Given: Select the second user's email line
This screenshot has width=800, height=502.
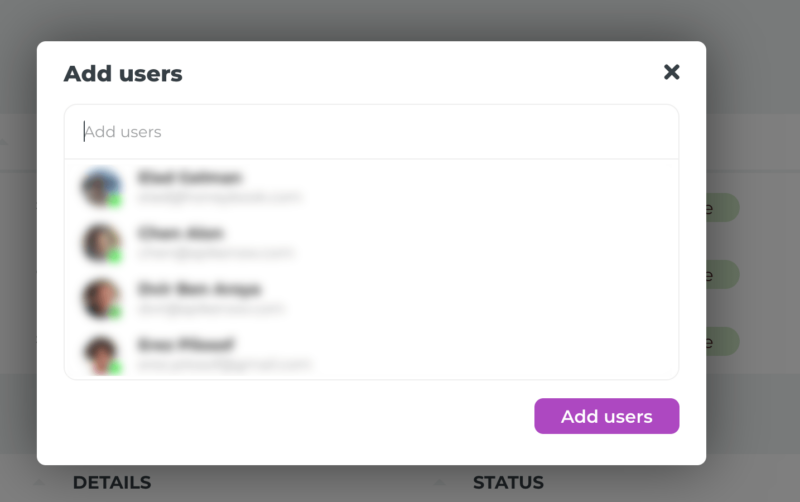Looking at the screenshot, I should (x=215, y=253).
